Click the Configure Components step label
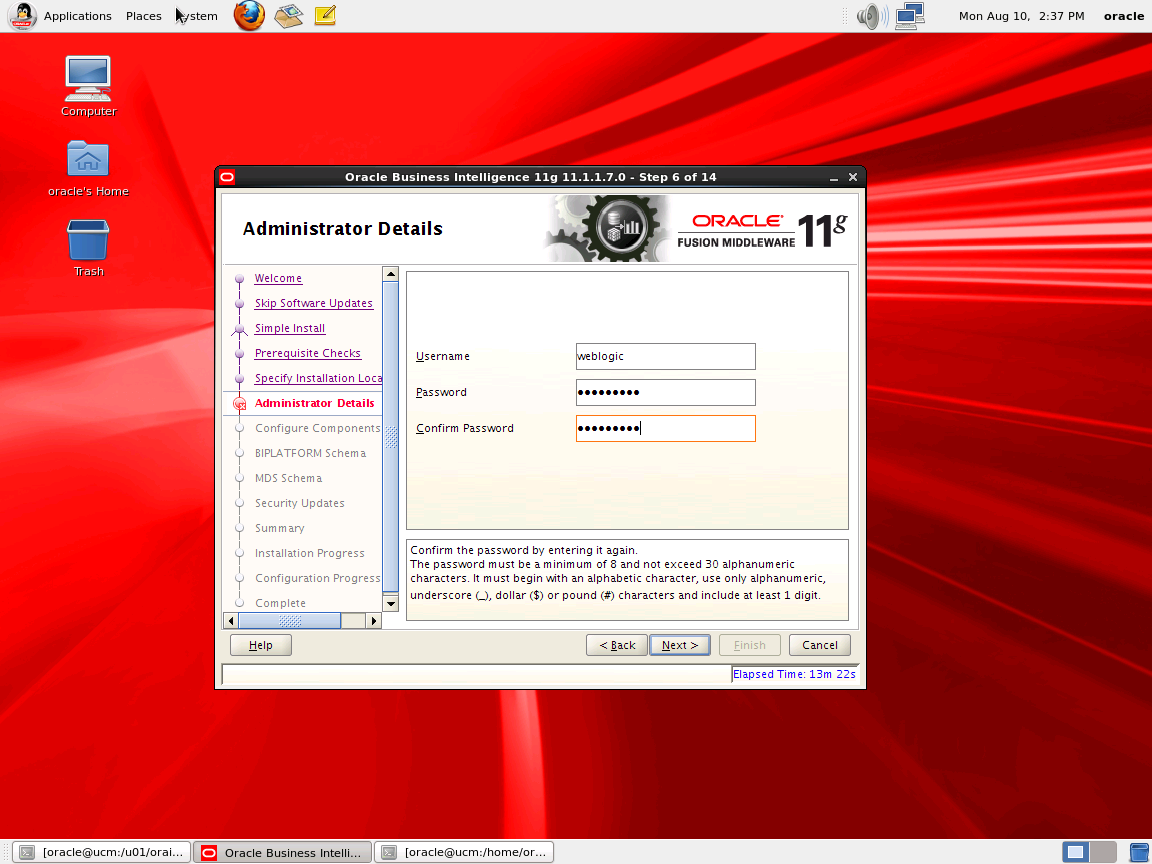 click(317, 428)
